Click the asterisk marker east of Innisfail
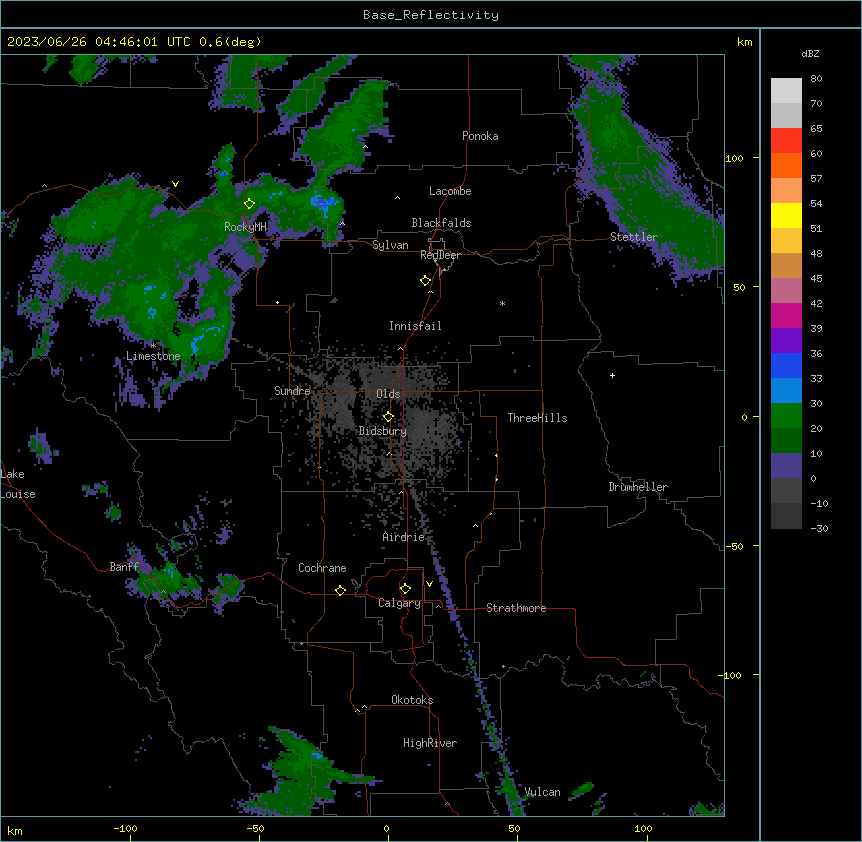862x842 pixels. 502,303
